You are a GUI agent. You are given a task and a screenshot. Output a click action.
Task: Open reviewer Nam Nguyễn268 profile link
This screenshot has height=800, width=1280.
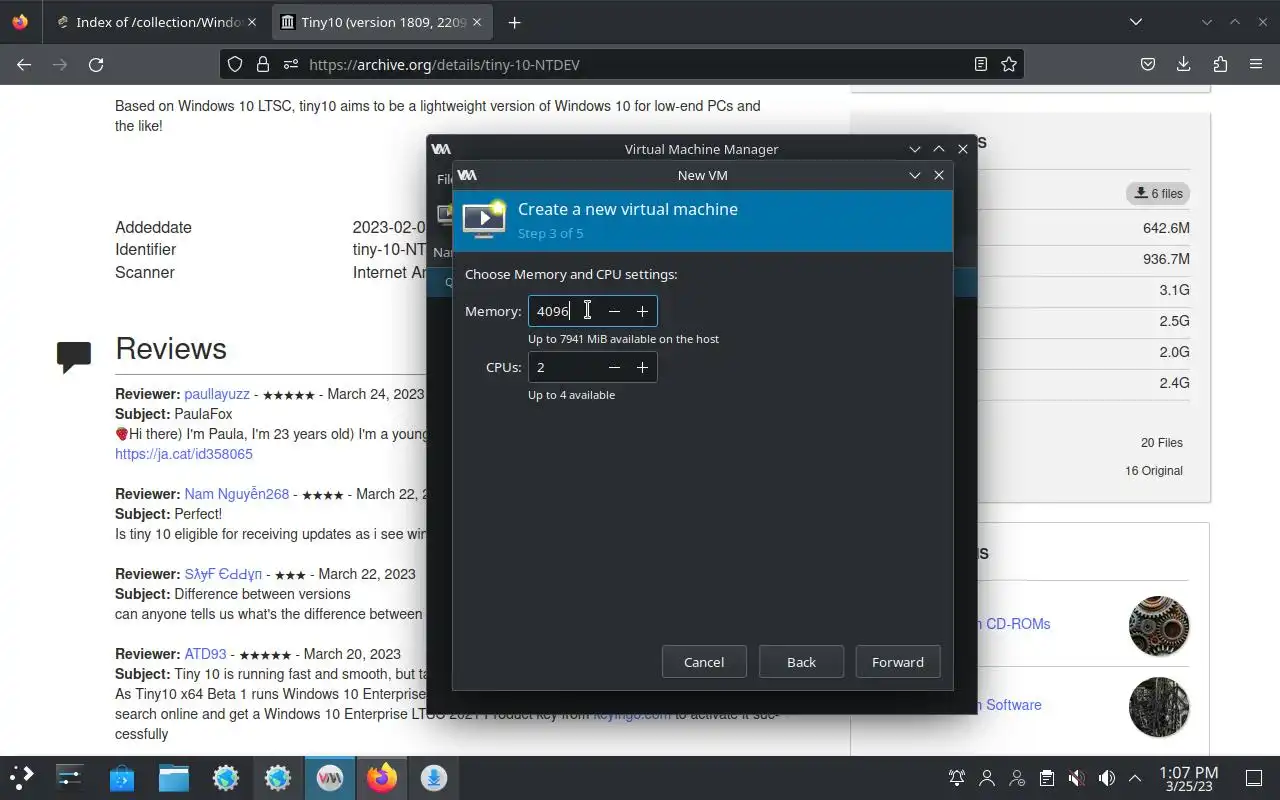point(236,494)
